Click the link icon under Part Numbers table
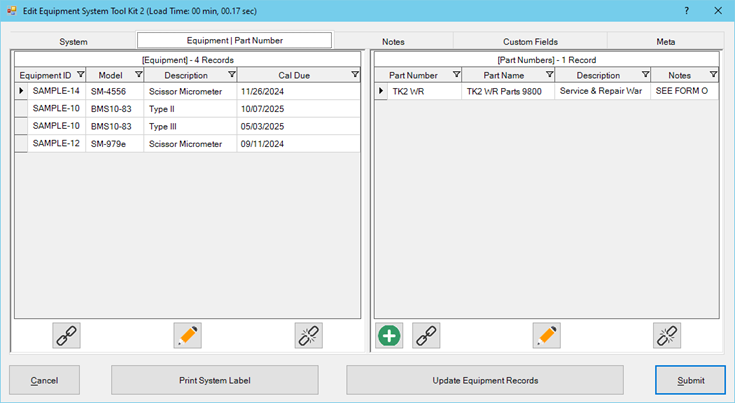 pos(426,336)
